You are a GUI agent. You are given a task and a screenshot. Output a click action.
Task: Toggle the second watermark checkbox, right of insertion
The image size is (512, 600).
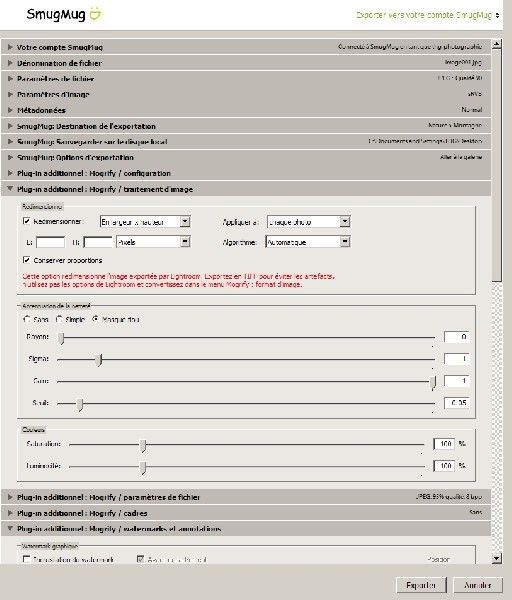140,559
